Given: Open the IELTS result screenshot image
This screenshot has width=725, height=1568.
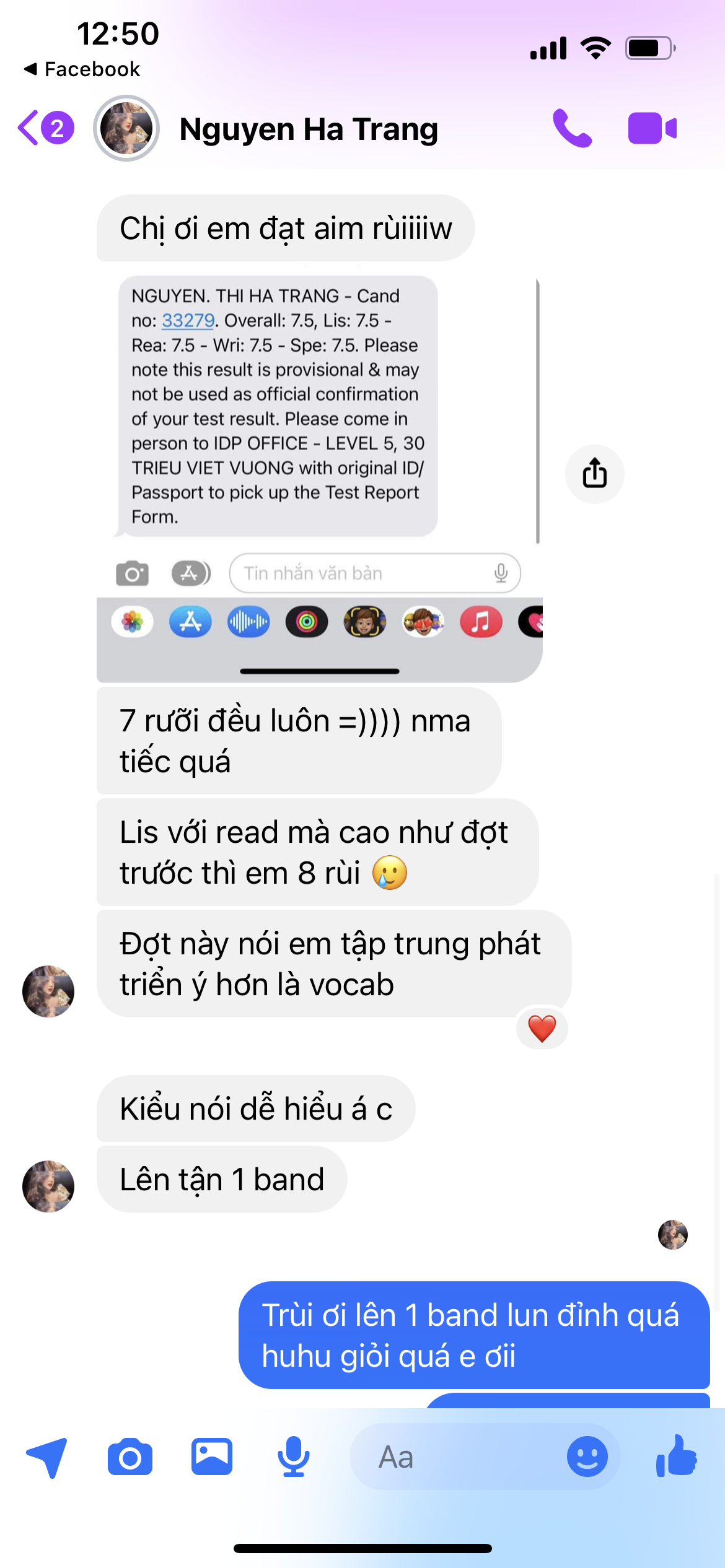Looking at the screenshot, I should coord(320,478).
